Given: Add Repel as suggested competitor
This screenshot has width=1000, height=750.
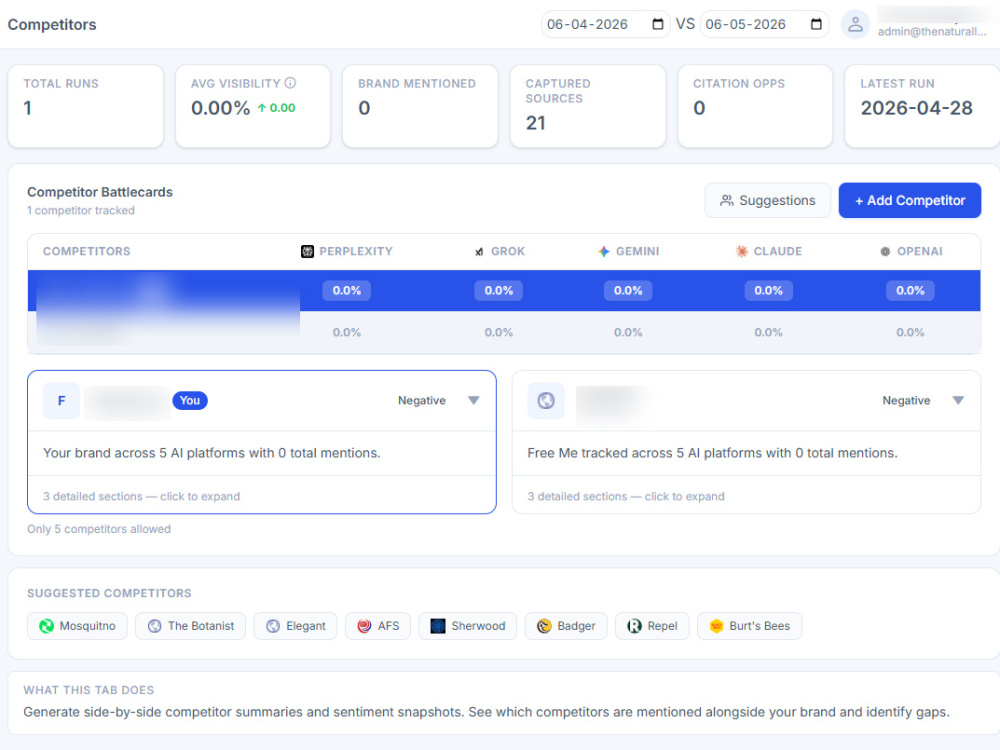Looking at the screenshot, I should point(652,626).
